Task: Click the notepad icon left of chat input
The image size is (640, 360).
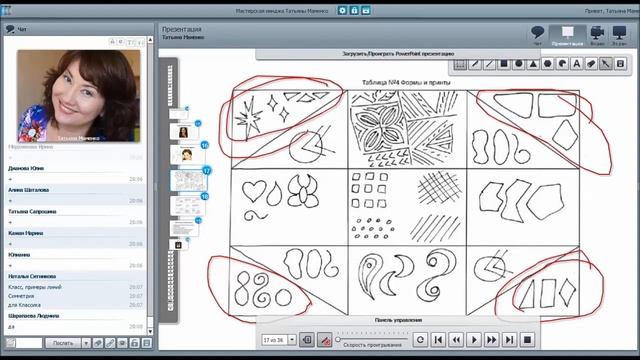Action: click(x=11, y=343)
